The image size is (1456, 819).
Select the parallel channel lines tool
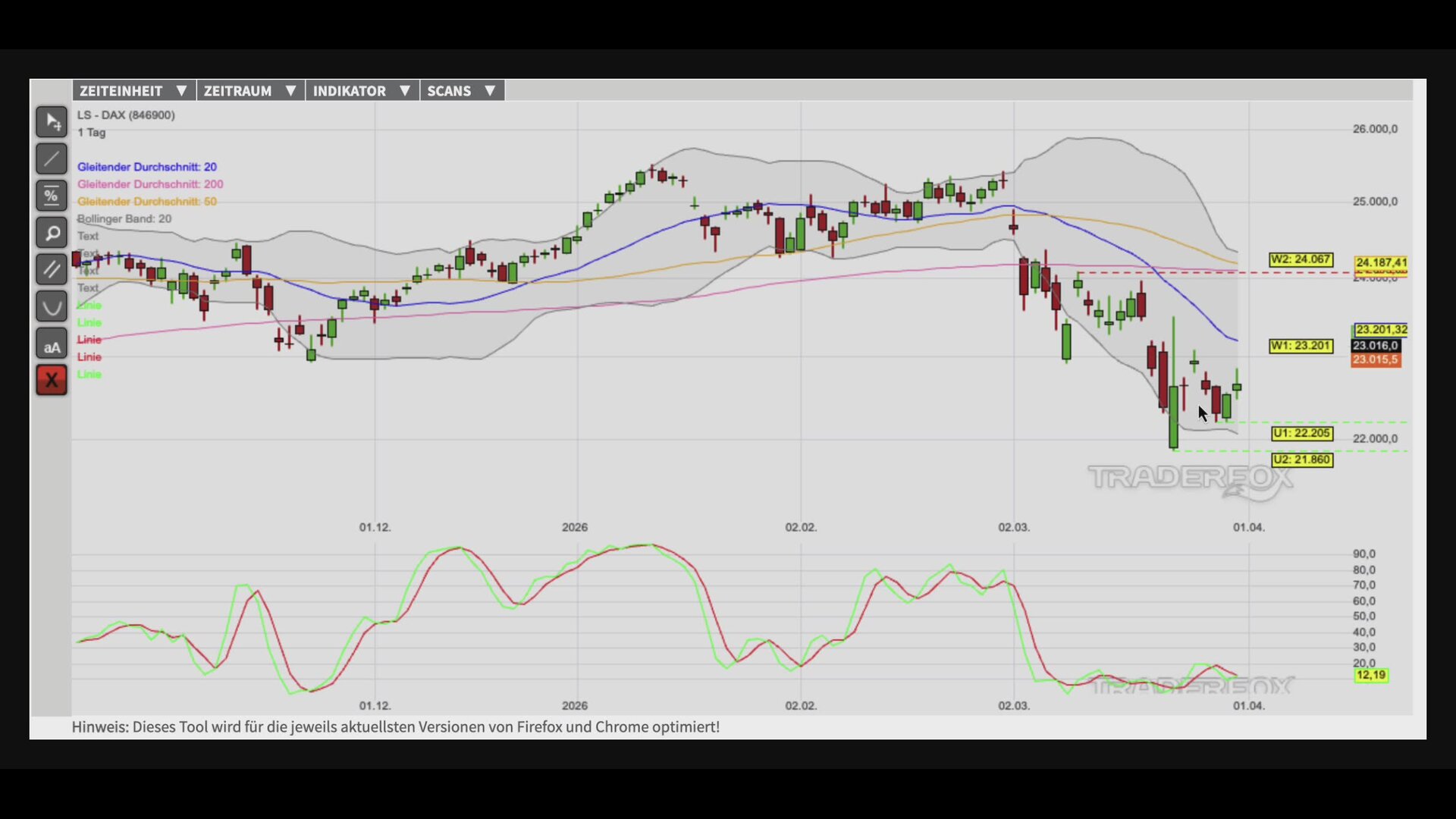52,270
